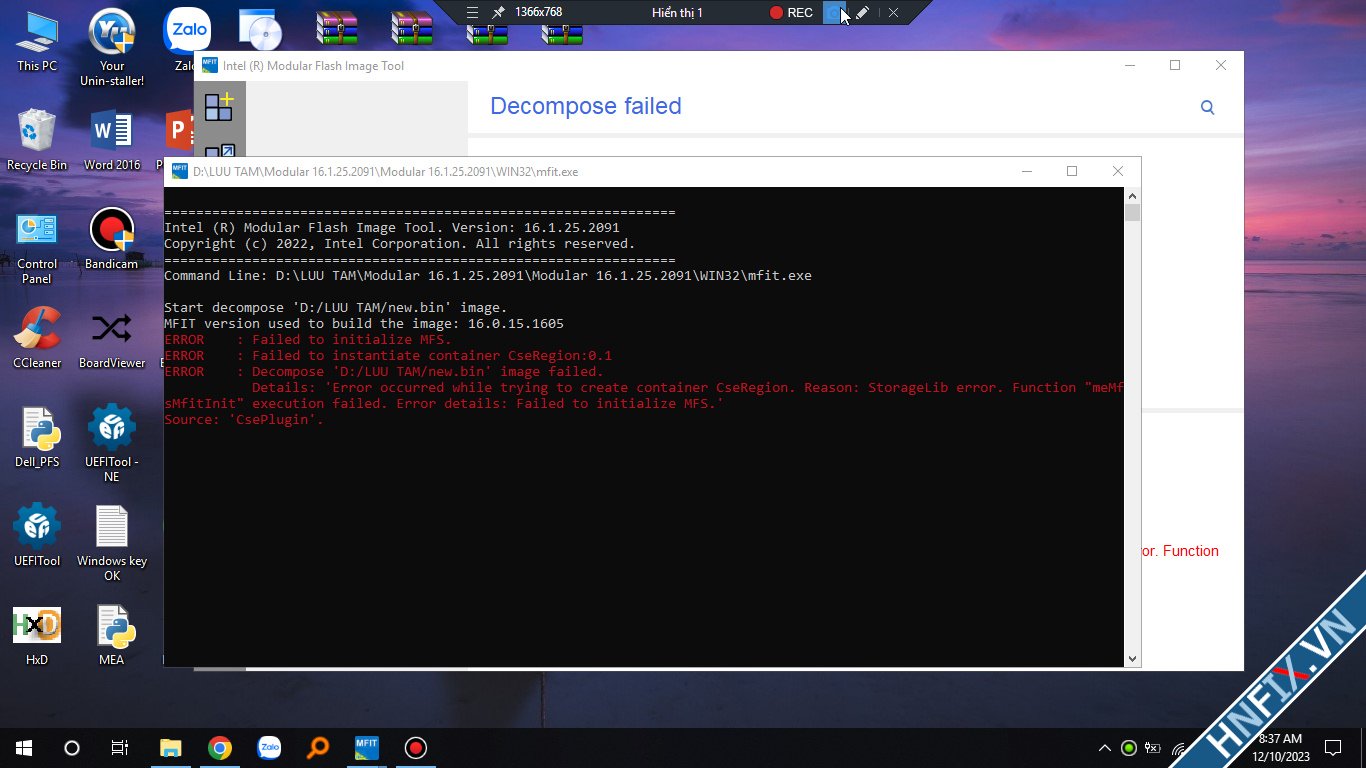Click the console scrollbar up arrow

pyautogui.click(x=1132, y=196)
